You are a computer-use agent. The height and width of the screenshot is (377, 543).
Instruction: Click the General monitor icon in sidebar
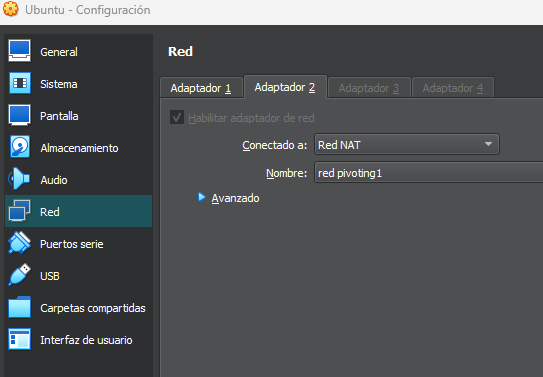point(19,51)
